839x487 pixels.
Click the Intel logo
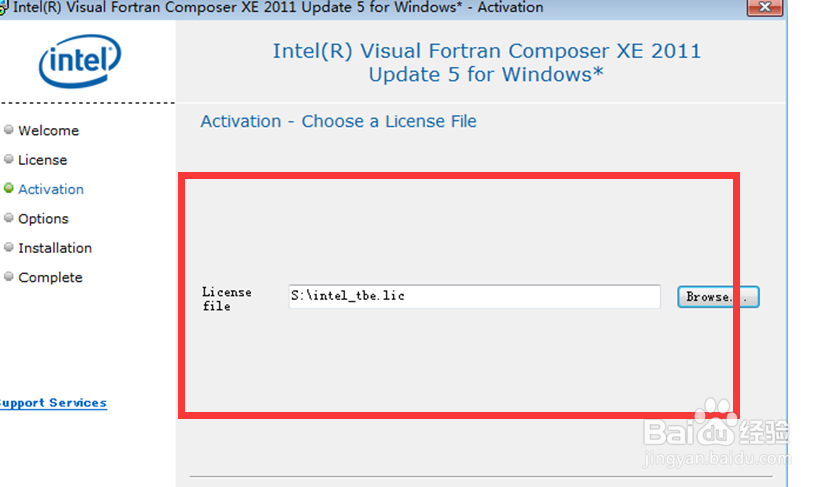pyautogui.click(x=80, y=60)
